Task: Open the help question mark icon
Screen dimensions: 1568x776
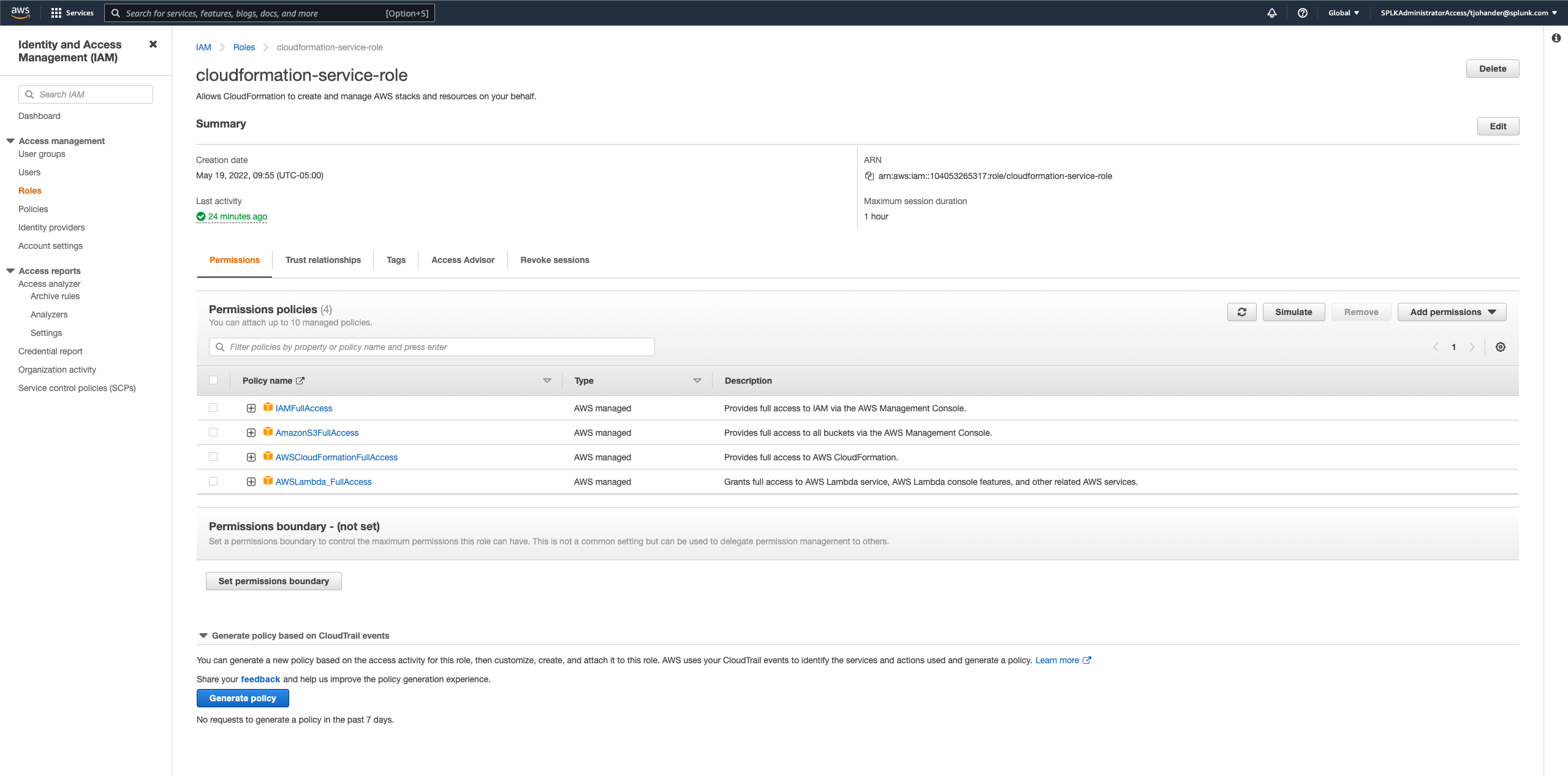Action: pos(1303,13)
